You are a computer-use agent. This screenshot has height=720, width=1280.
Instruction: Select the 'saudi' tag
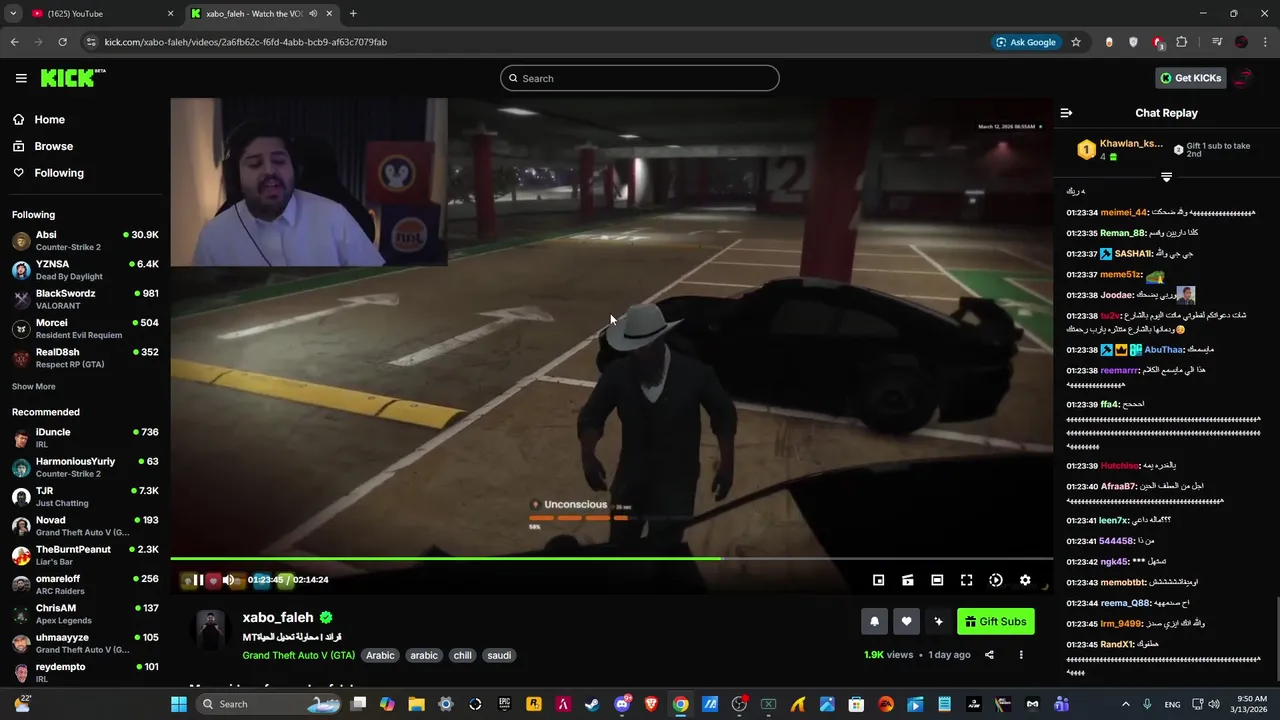click(499, 655)
